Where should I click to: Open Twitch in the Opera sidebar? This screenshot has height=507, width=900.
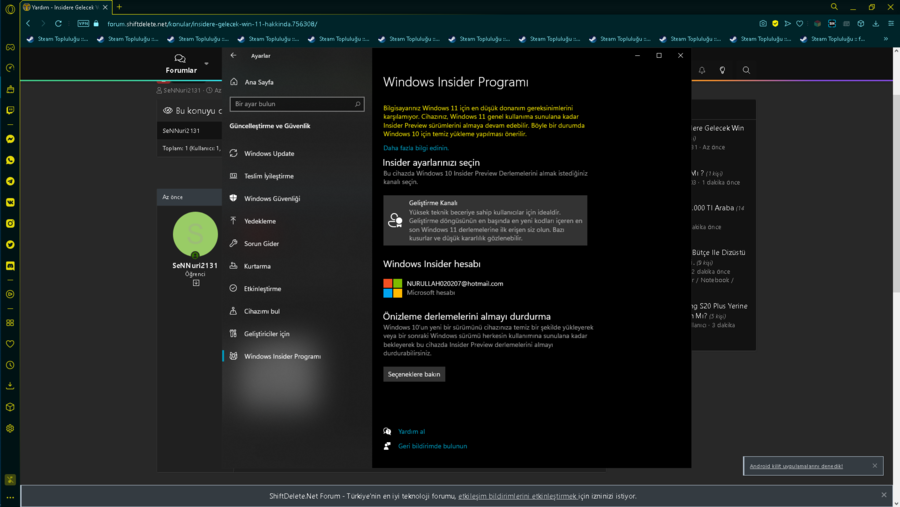pyautogui.click(x=10, y=110)
